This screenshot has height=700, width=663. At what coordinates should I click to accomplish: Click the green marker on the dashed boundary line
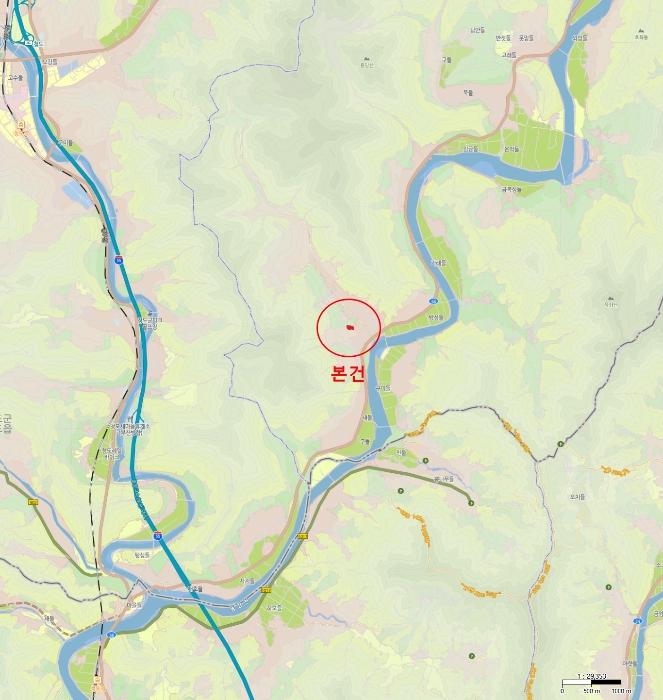point(560,443)
